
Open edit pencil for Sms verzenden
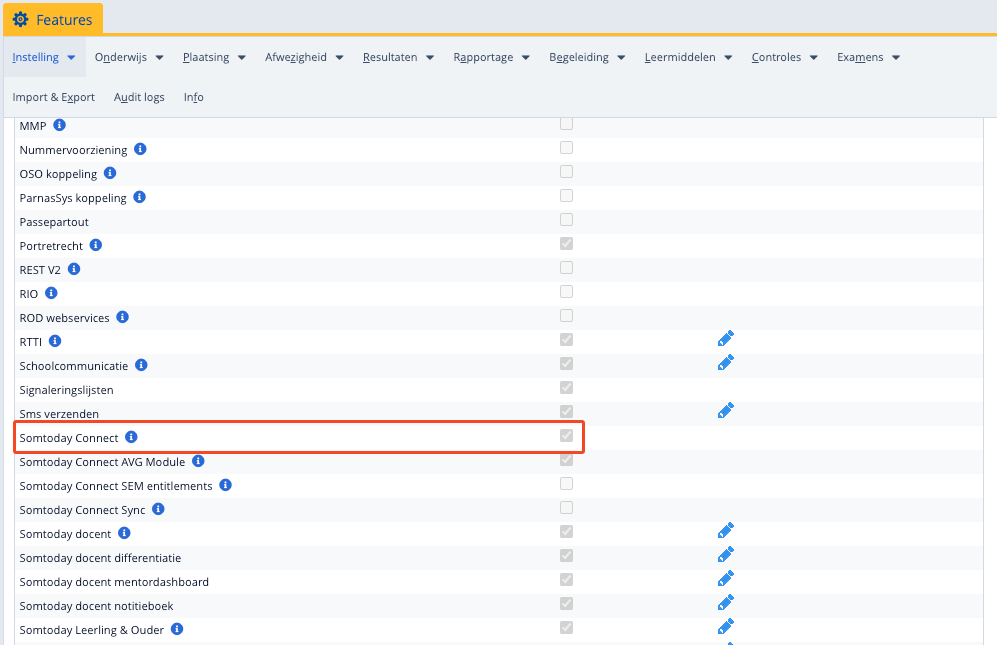[726, 411]
